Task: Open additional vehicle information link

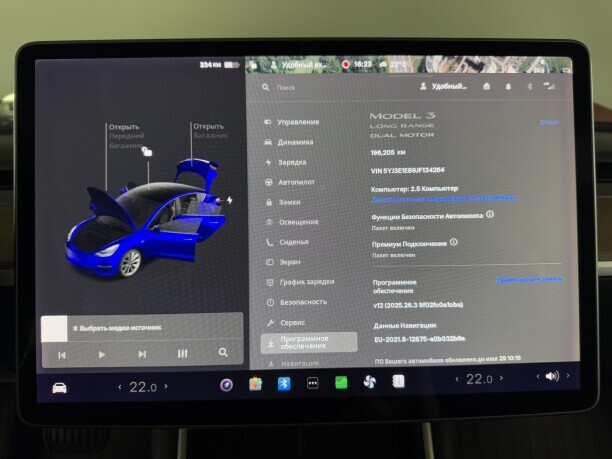Action: [443, 198]
